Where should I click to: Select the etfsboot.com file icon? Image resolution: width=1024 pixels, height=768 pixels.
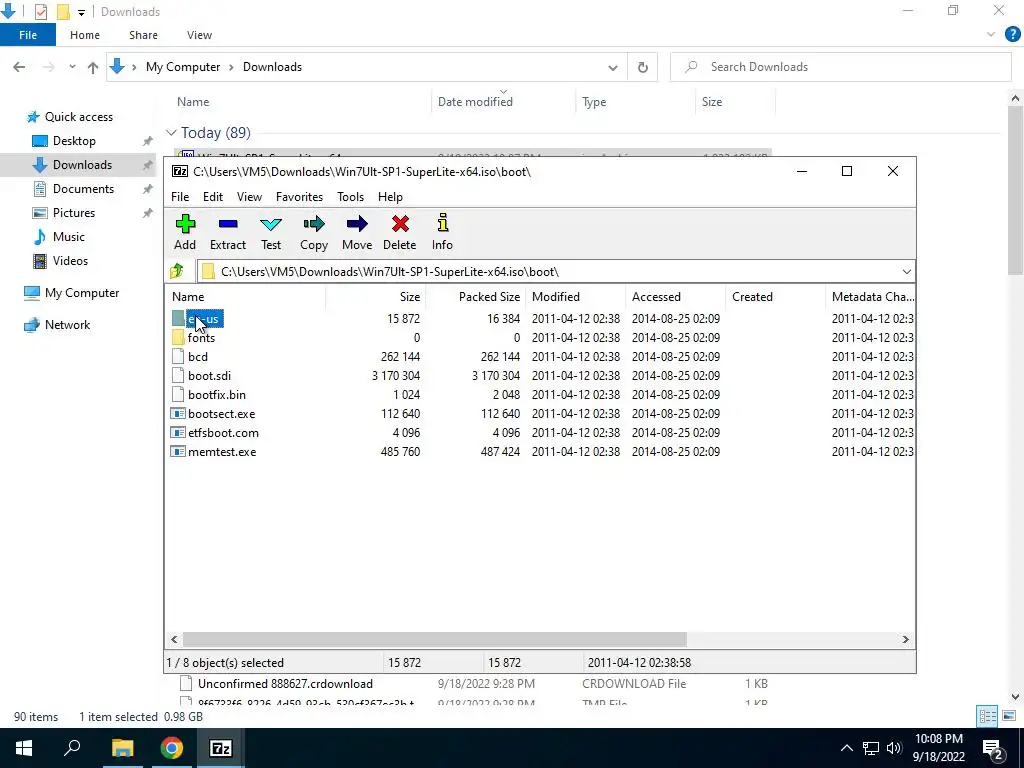[178, 432]
